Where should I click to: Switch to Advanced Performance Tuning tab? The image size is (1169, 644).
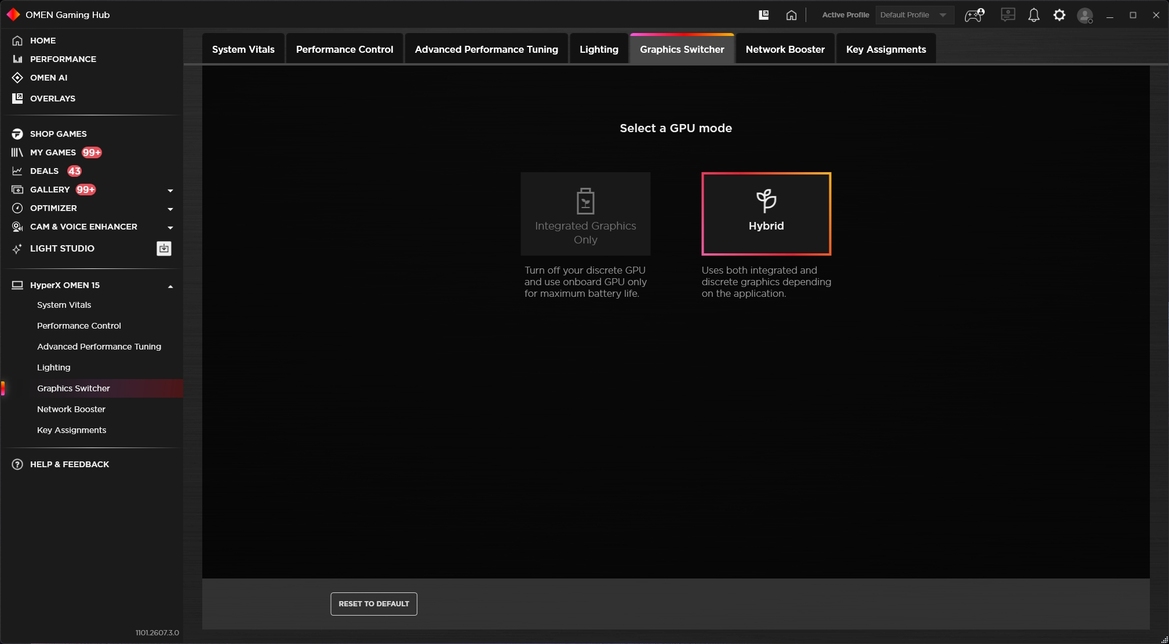486,49
